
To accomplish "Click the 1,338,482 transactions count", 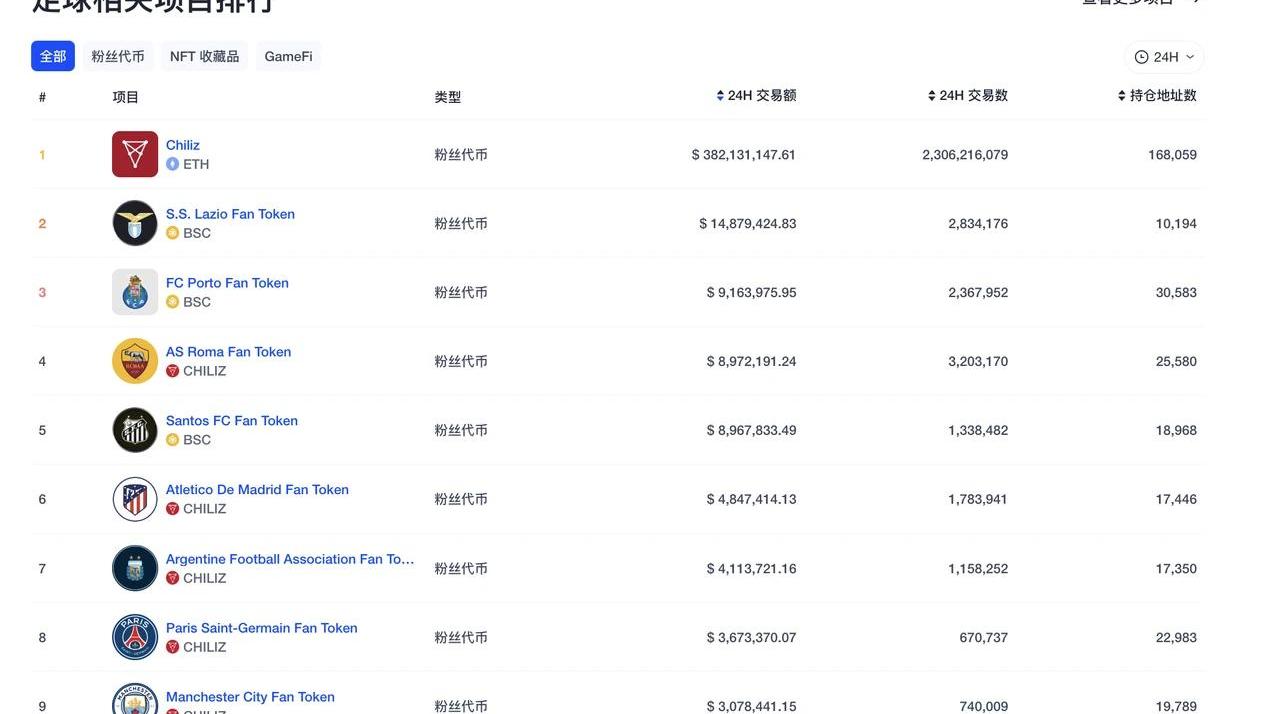I will (978, 431).
